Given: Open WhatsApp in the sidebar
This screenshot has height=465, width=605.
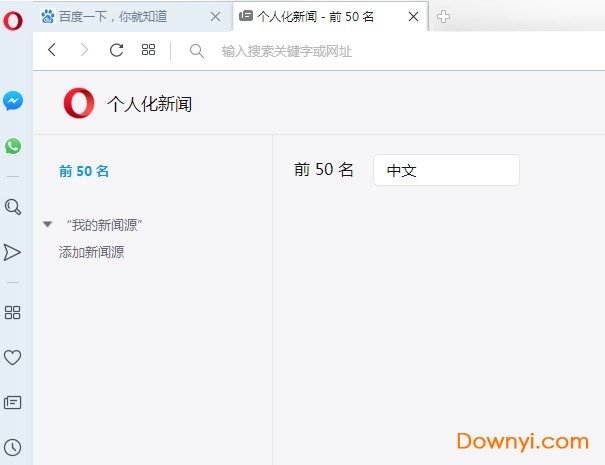Looking at the screenshot, I should coord(13,146).
